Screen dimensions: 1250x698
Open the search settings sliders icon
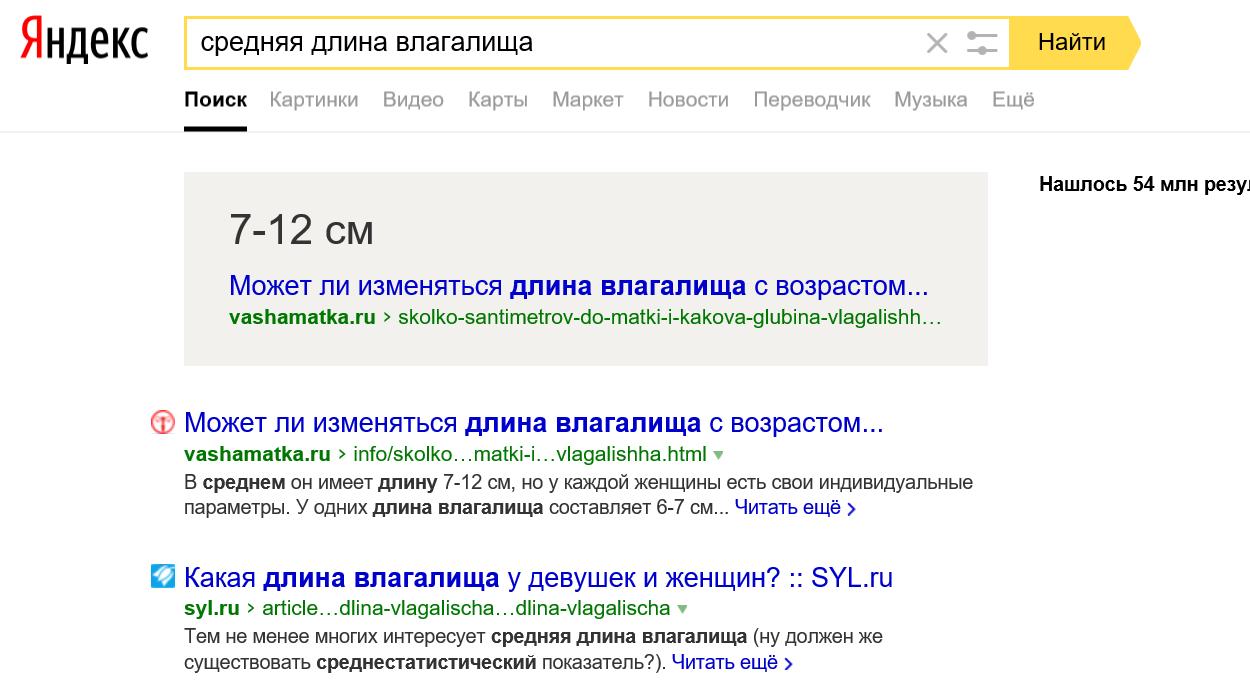(982, 43)
